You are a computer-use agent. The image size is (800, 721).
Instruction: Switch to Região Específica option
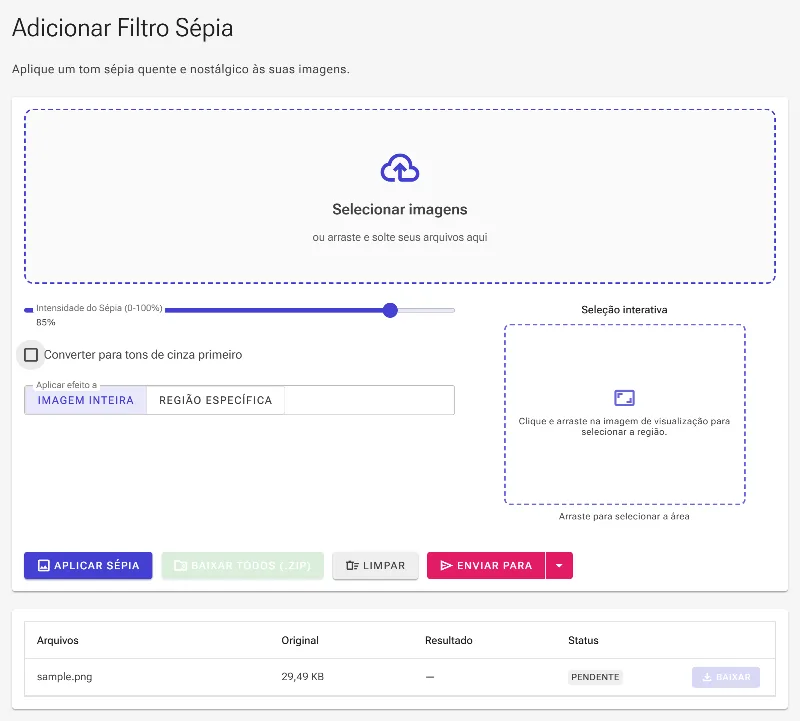[x=215, y=400]
